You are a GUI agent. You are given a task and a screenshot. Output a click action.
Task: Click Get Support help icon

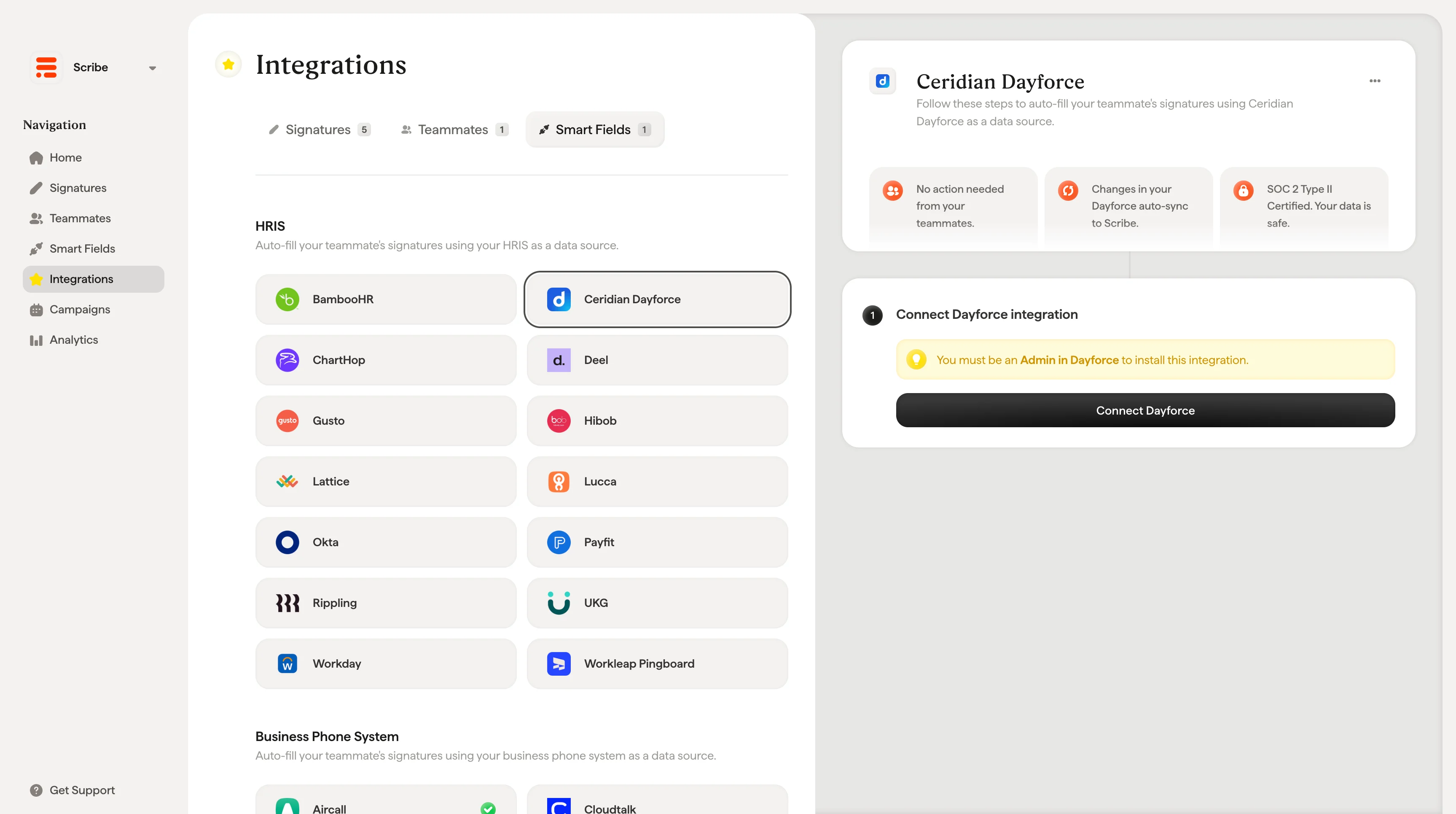(x=36, y=790)
